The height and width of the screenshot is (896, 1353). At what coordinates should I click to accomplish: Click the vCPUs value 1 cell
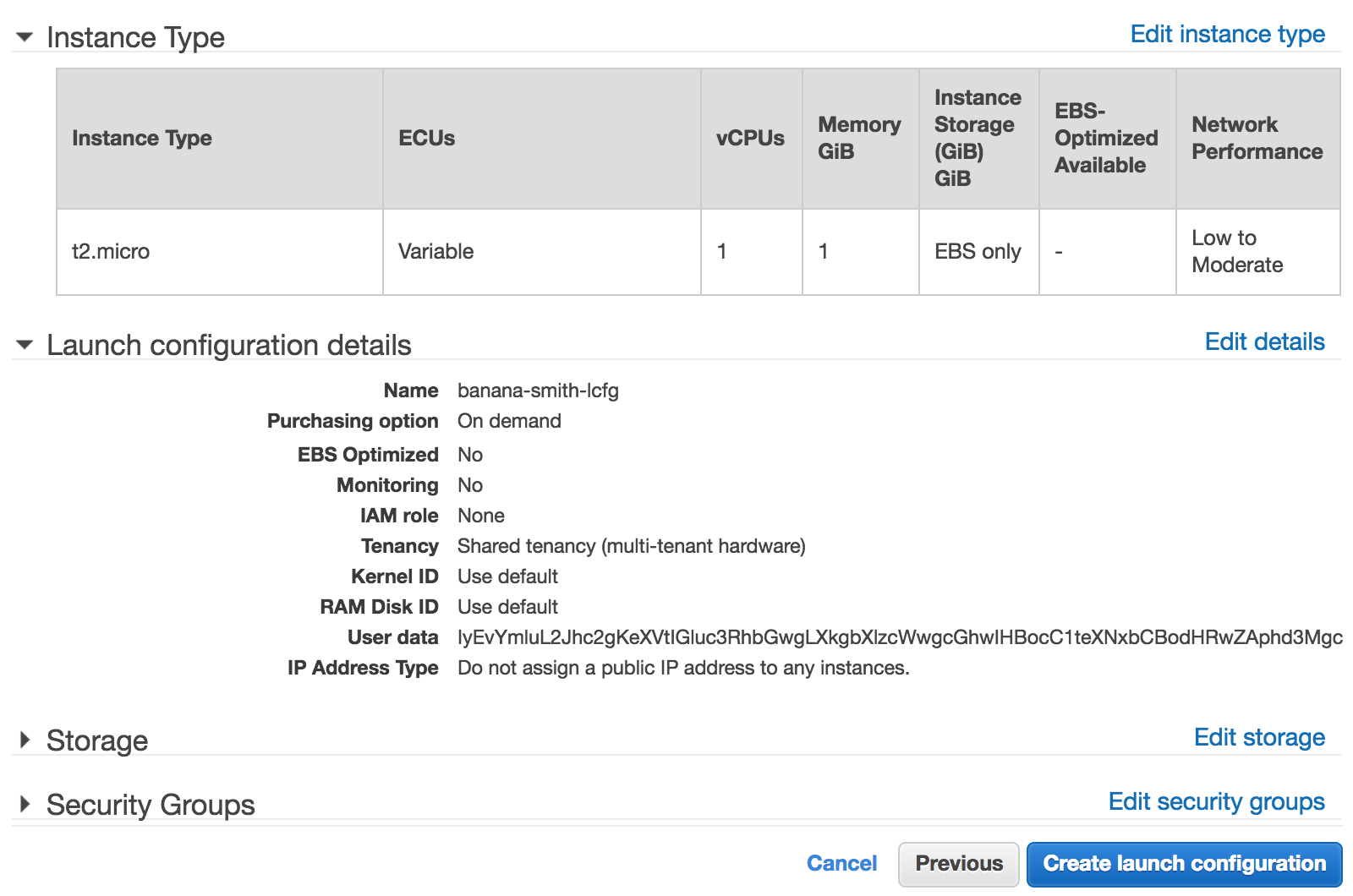click(x=752, y=252)
